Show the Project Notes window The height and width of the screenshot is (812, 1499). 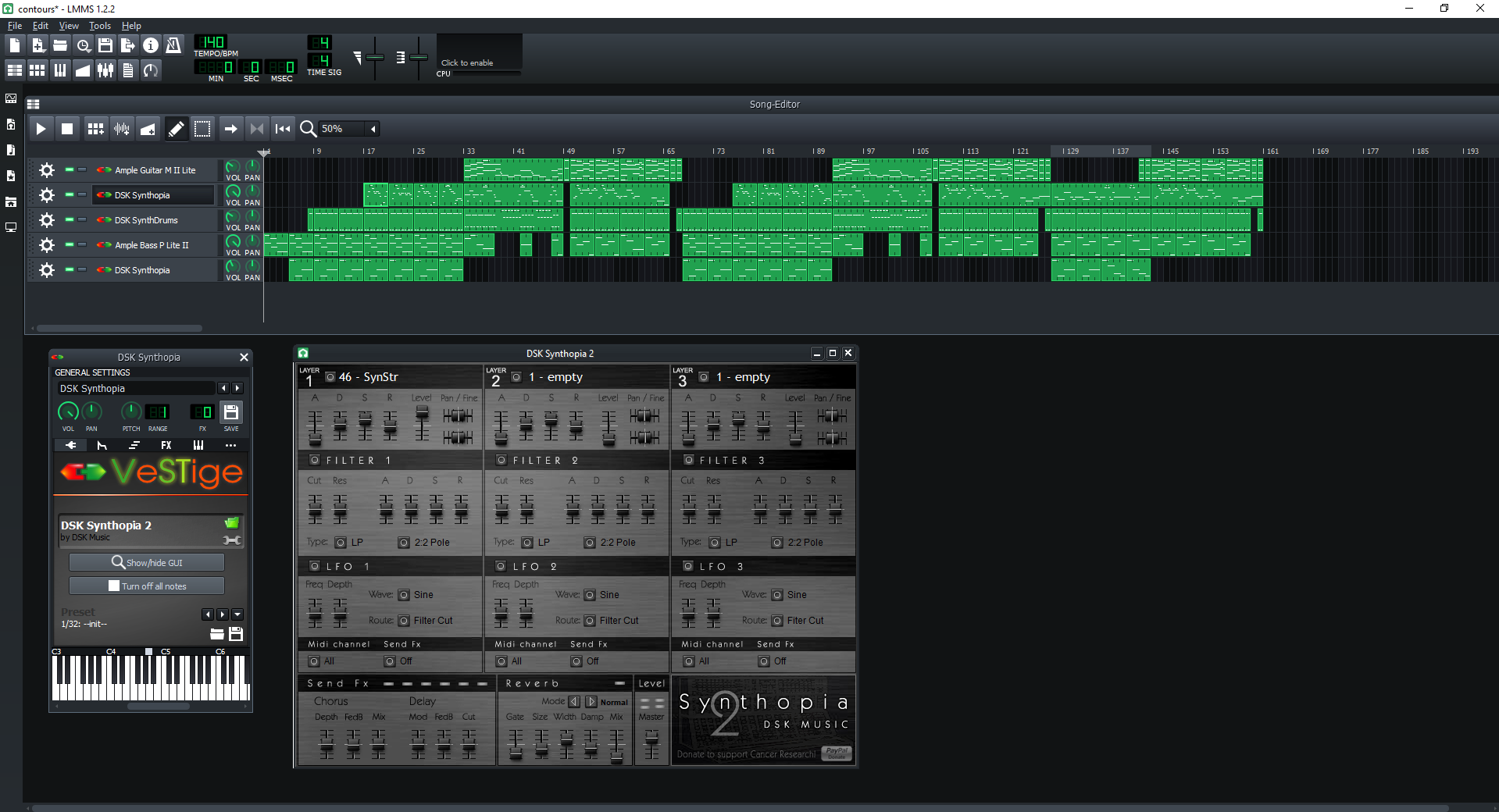click(128, 70)
